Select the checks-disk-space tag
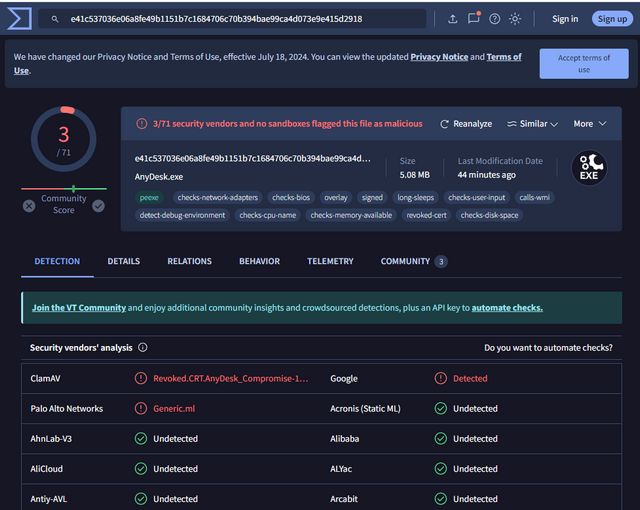This screenshot has height=510, width=640. (x=489, y=215)
